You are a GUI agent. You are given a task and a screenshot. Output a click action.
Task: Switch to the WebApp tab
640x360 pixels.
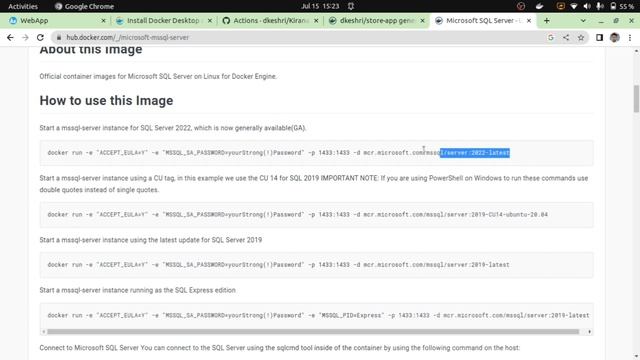click(57, 20)
